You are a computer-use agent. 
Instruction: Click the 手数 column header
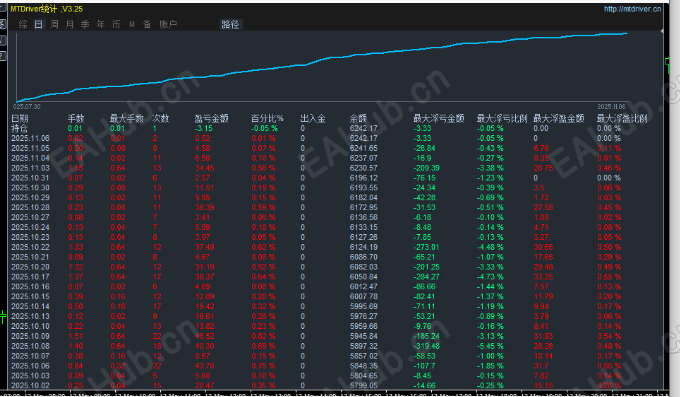click(x=76, y=118)
